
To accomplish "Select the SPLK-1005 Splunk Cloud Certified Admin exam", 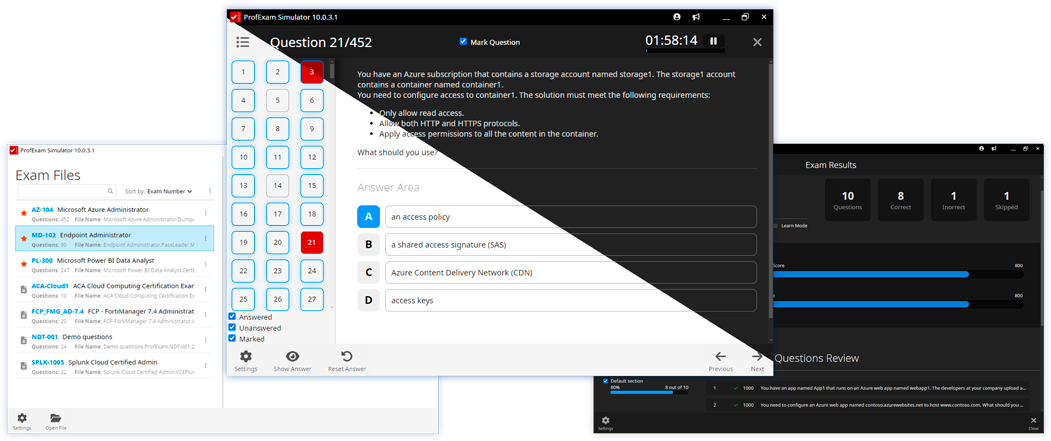I will [x=115, y=366].
